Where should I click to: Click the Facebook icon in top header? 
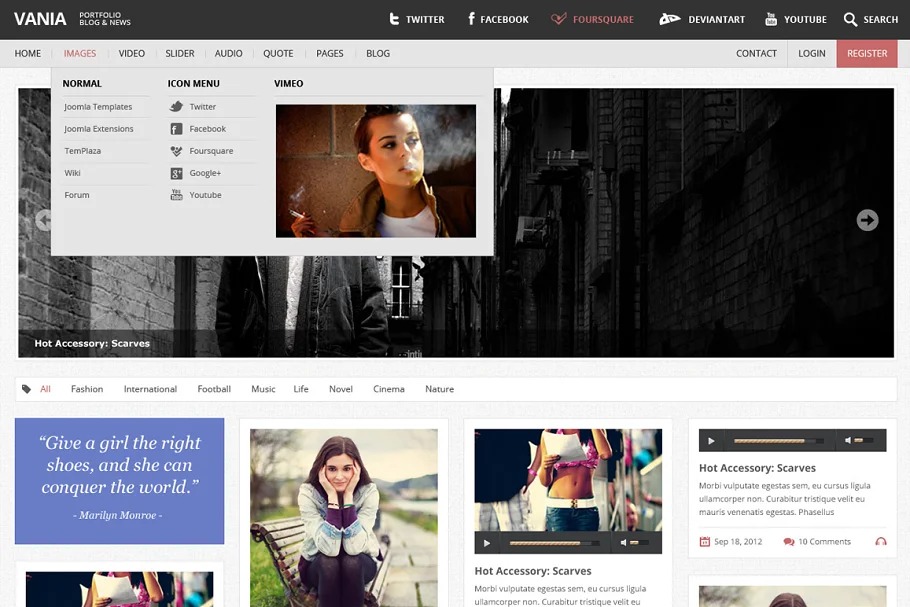[x=471, y=19]
